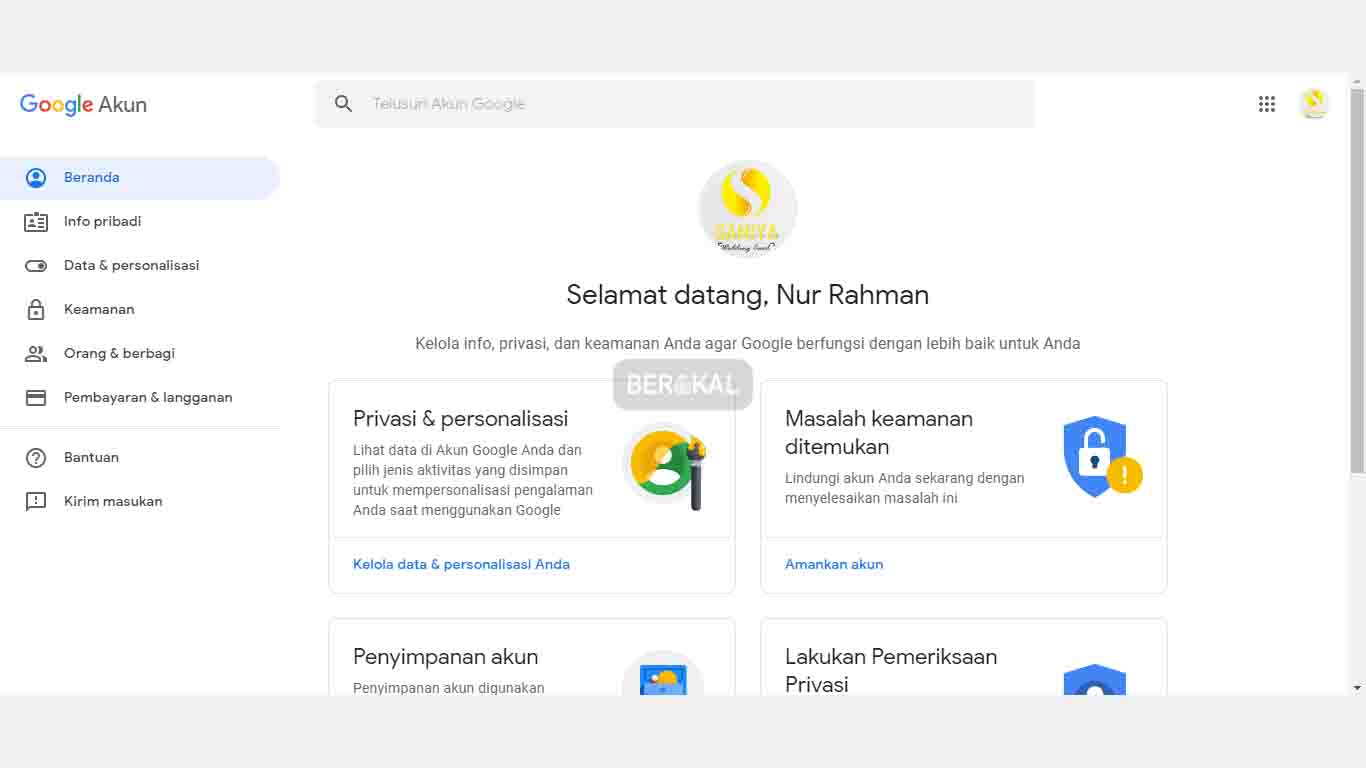This screenshot has width=1366, height=768.
Task: Click the Privasi & personalisasi illustration
Action: click(x=667, y=465)
